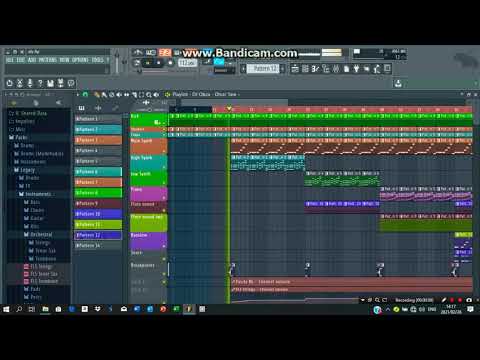The image size is (480, 360).
Task: Expand the Drums (ModeAudio) folder in the browser
Action: 42,154
